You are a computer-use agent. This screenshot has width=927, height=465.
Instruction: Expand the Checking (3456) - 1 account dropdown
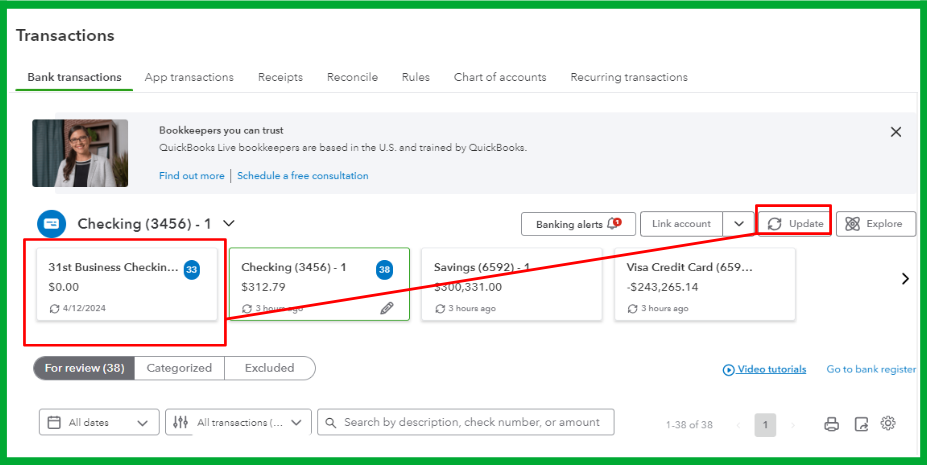click(x=229, y=224)
